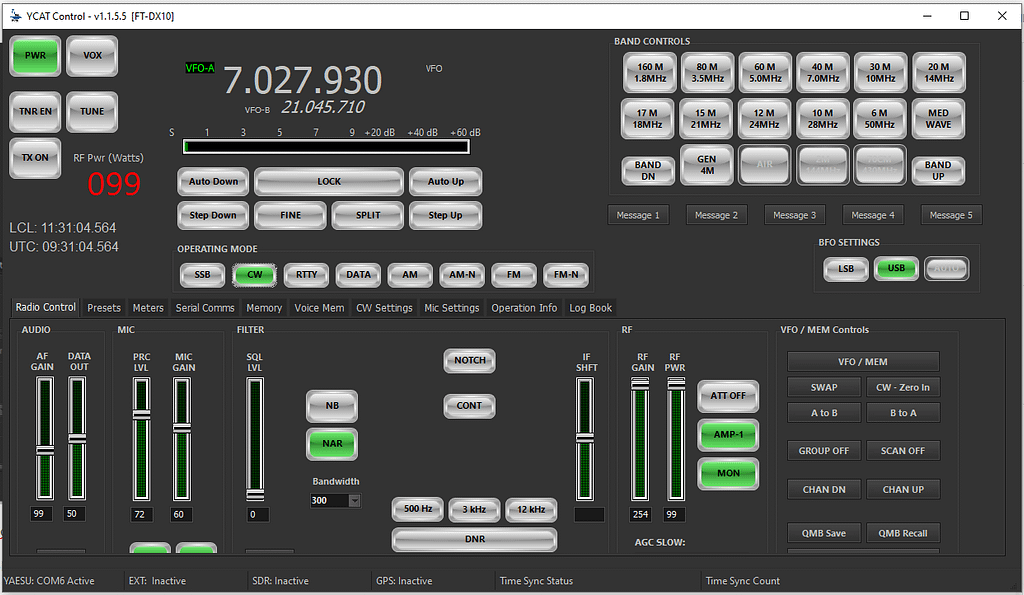Click the BAND UP button
This screenshot has height=595, width=1024.
[938, 170]
